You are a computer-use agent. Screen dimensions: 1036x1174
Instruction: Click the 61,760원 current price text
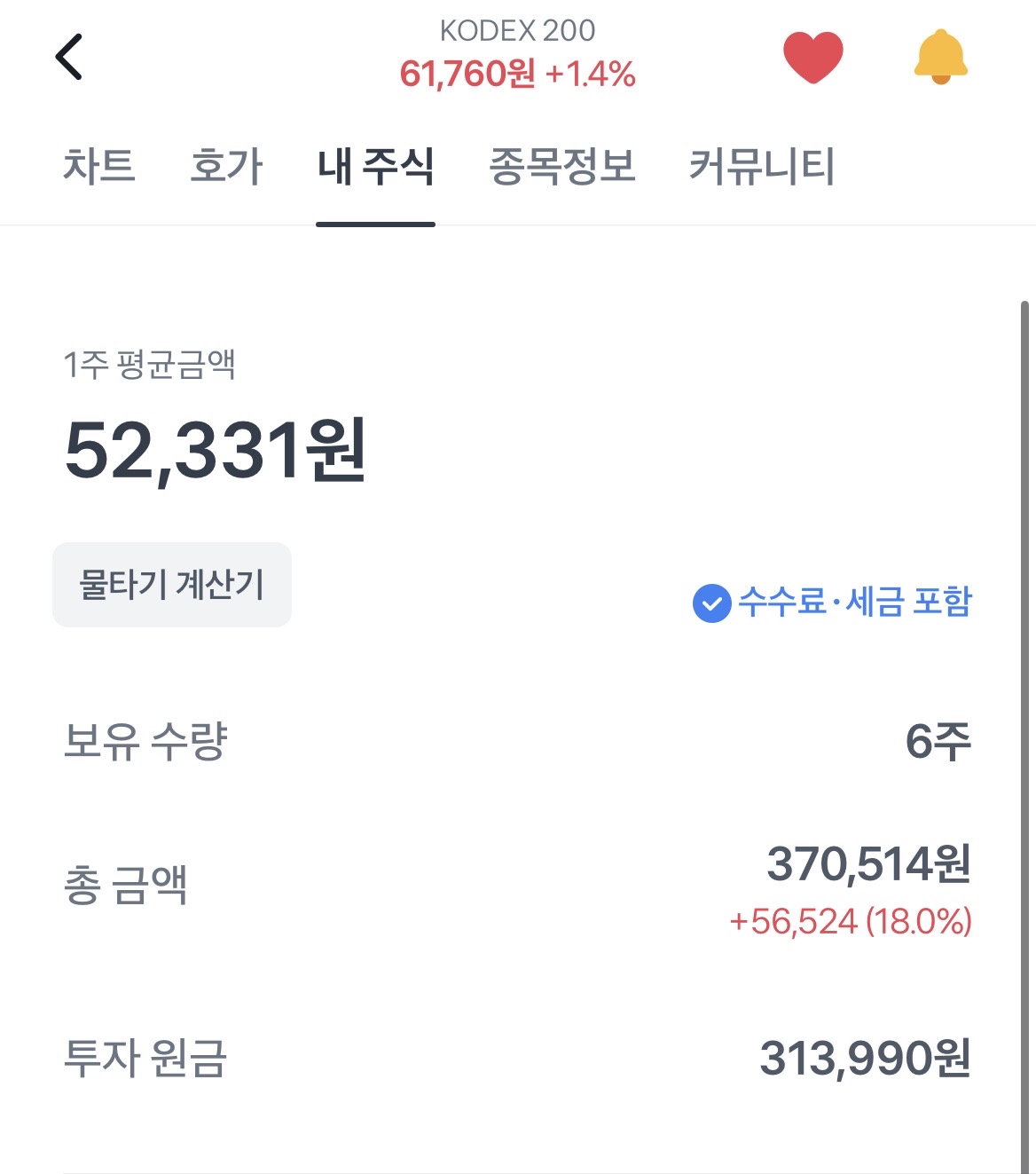tap(467, 75)
